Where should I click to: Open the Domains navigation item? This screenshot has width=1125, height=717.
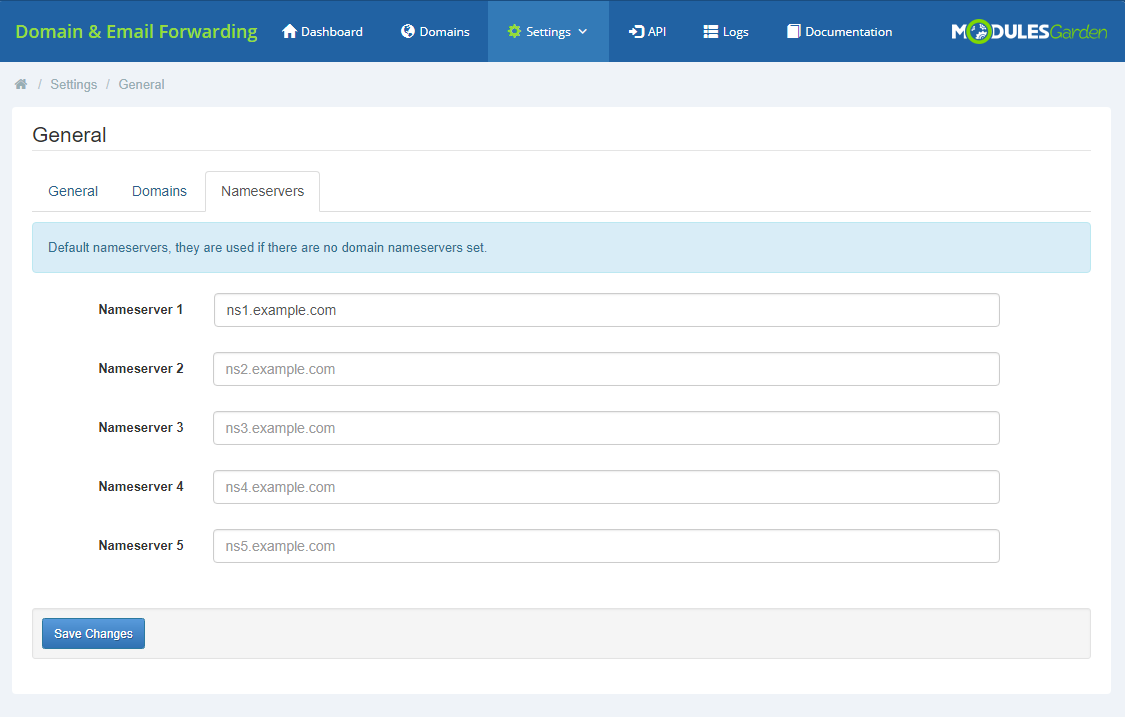point(435,31)
